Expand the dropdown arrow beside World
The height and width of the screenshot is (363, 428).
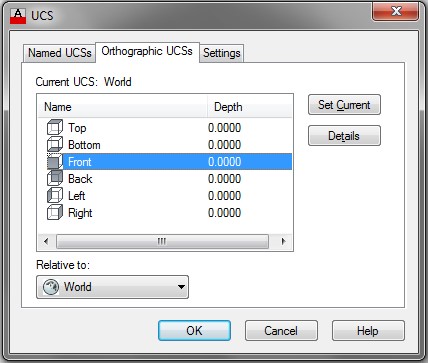coord(181,287)
